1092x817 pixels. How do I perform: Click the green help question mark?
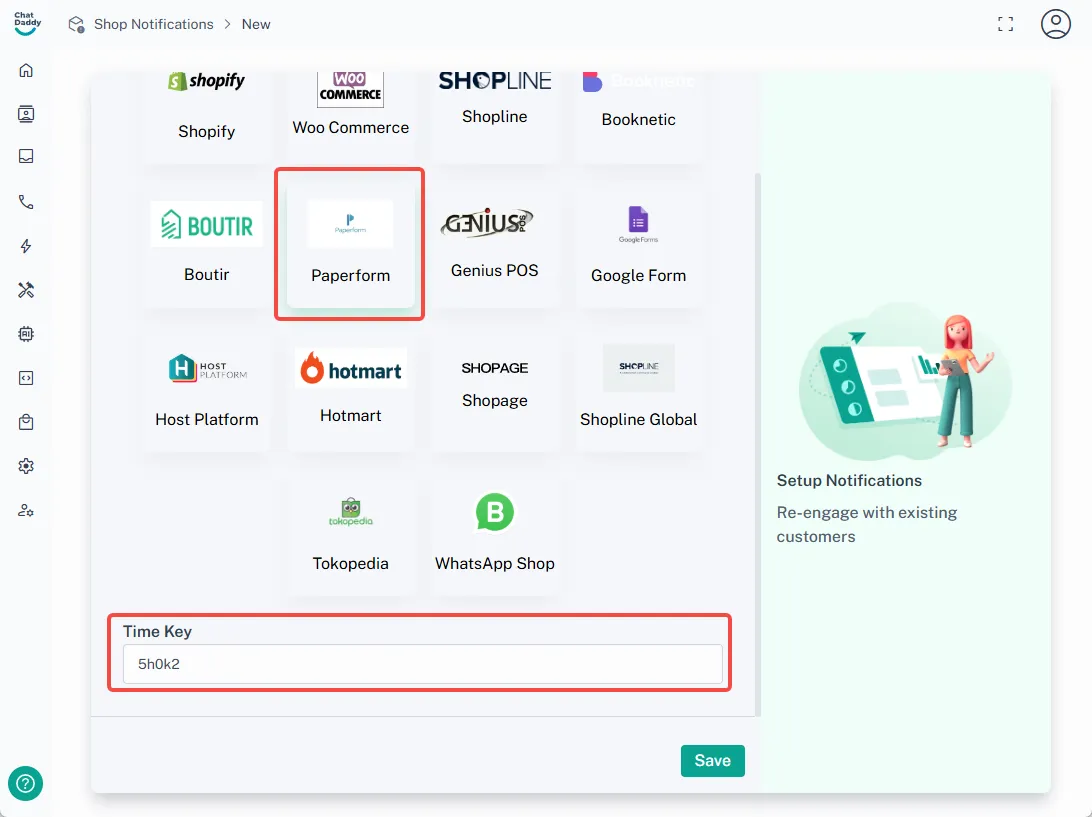click(25, 783)
